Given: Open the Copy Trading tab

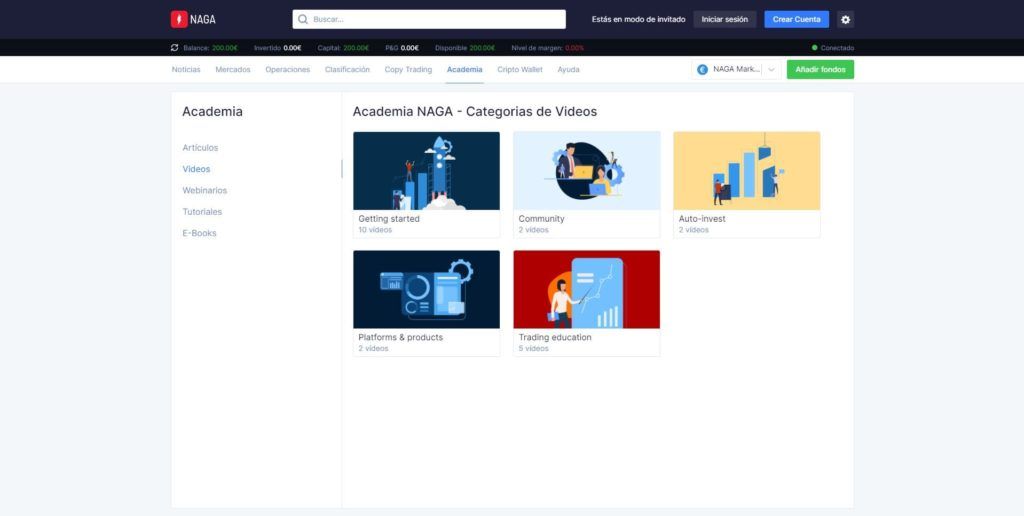Looking at the screenshot, I should click(x=408, y=69).
